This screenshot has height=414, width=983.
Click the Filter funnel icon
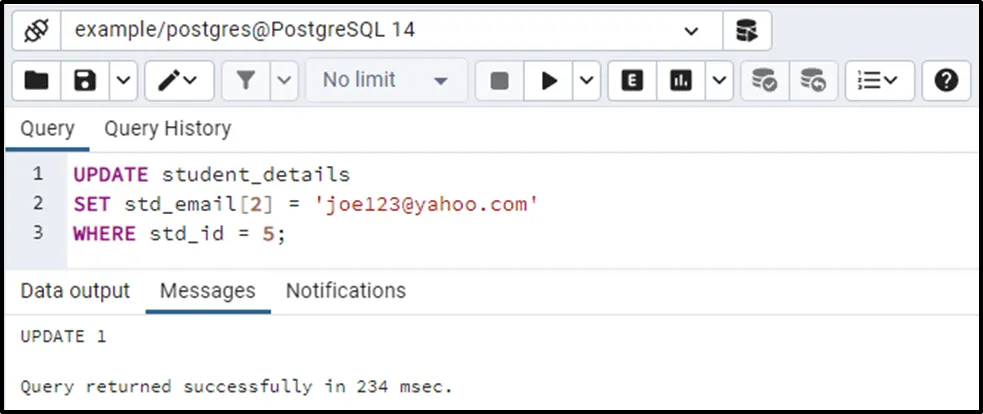[x=243, y=81]
